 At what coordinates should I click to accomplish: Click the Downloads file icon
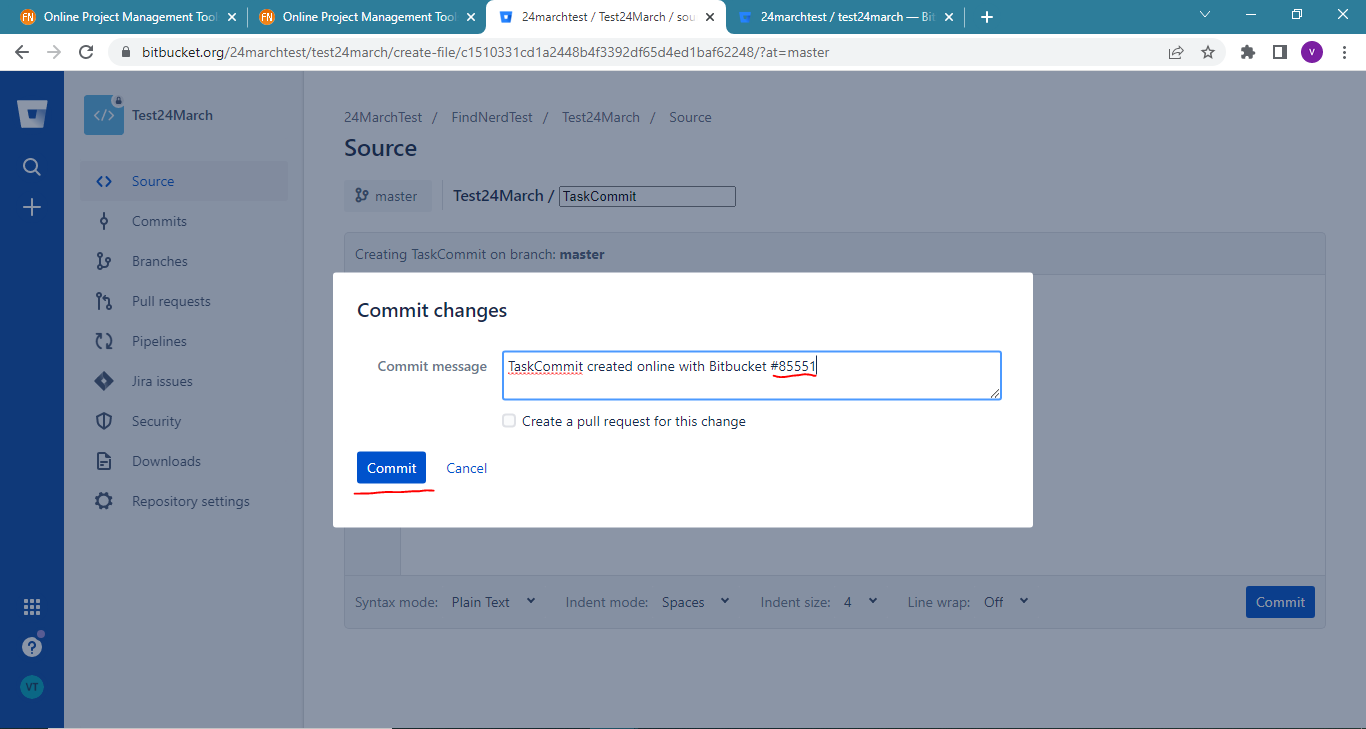(x=104, y=461)
